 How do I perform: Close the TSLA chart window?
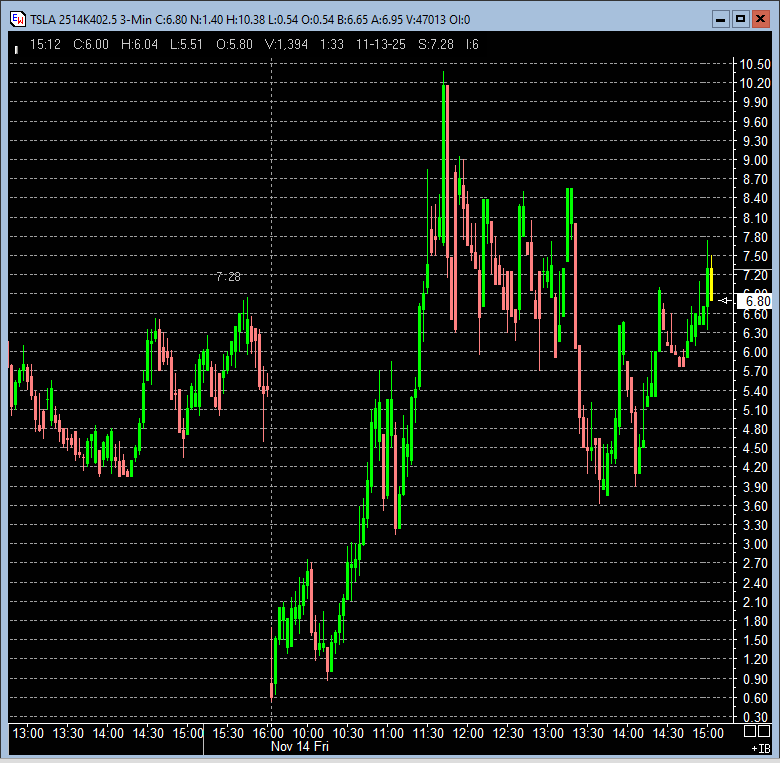(760, 19)
